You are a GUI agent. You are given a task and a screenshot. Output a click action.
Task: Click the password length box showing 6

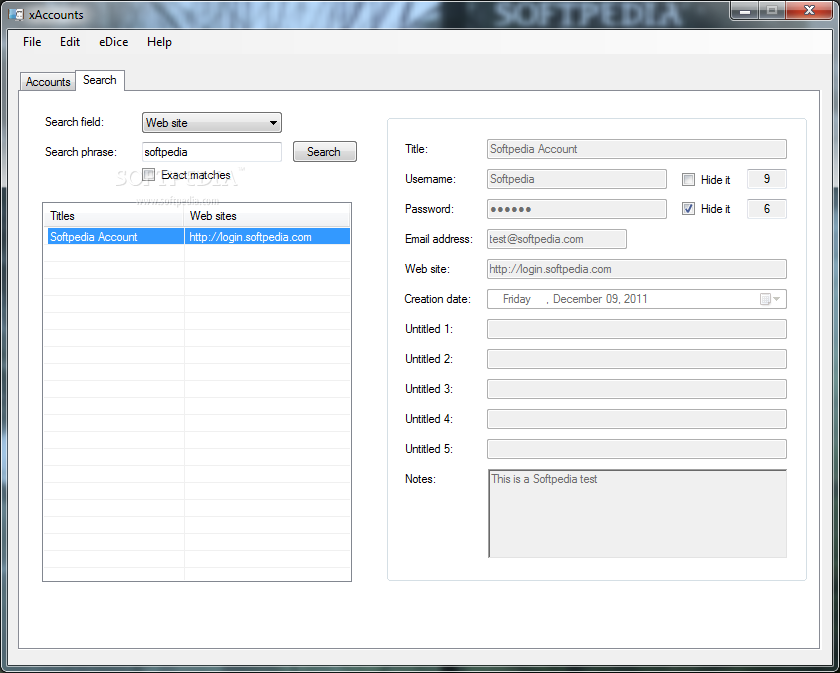(767, 209)
